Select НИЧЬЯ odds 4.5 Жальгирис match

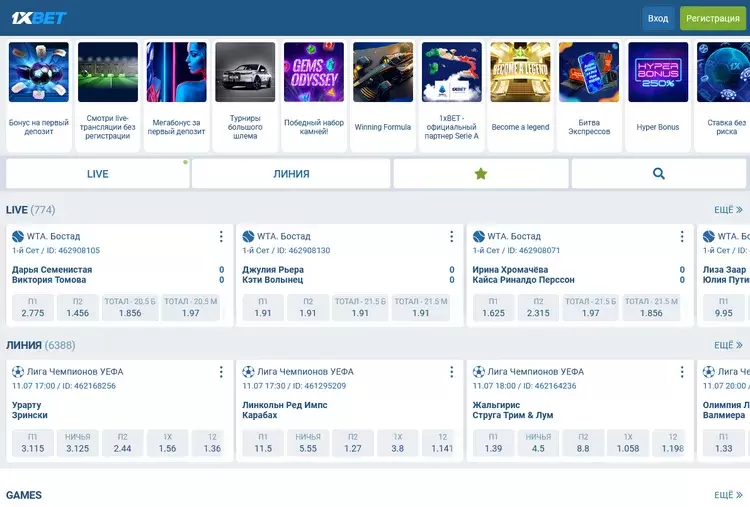[x=538, y=443]
